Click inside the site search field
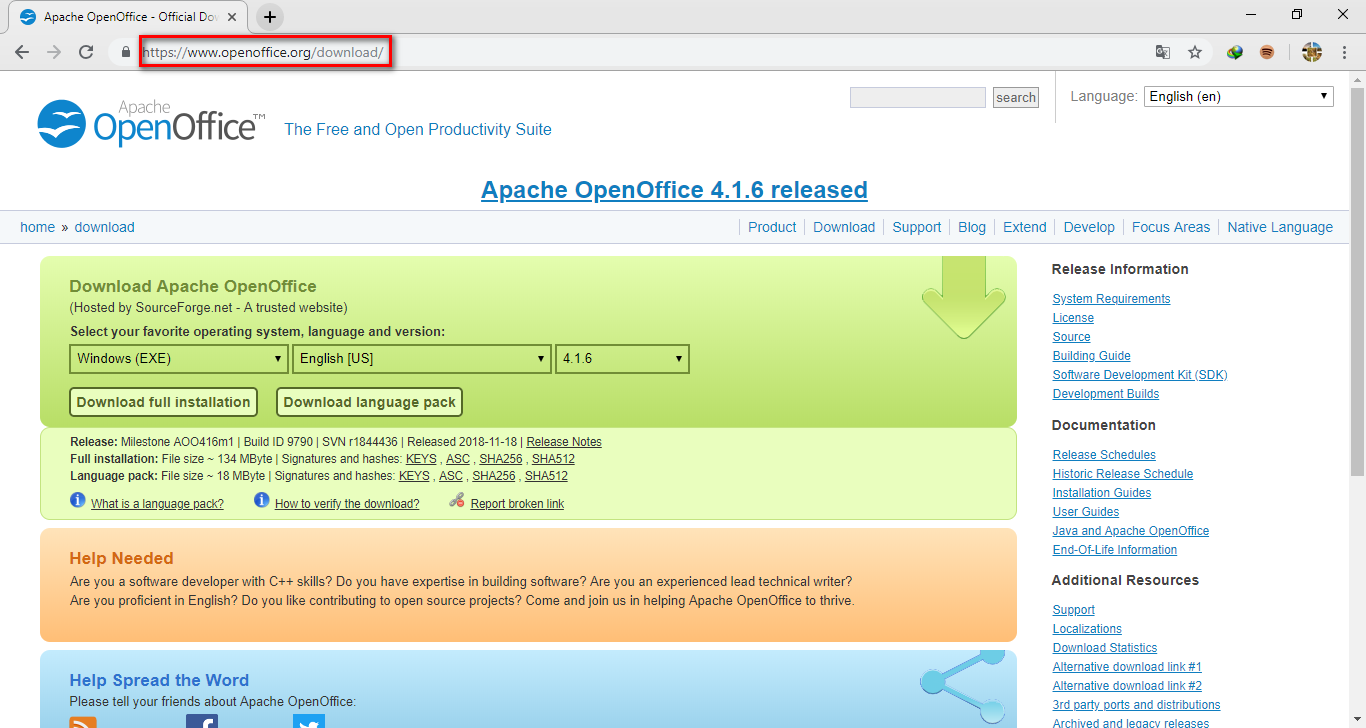Image resolution: width=1366 pixels, height=728 pixels. (916, 96)
